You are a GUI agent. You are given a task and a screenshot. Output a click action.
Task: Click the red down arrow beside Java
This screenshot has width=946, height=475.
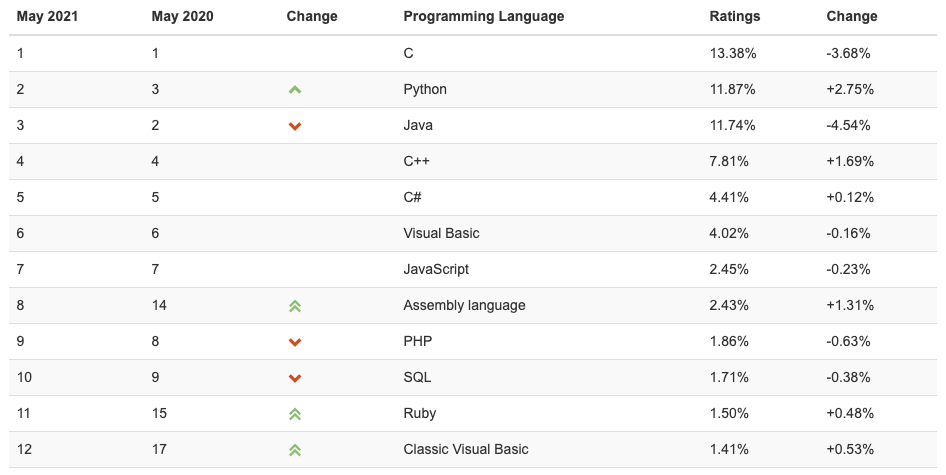point(294,126)
